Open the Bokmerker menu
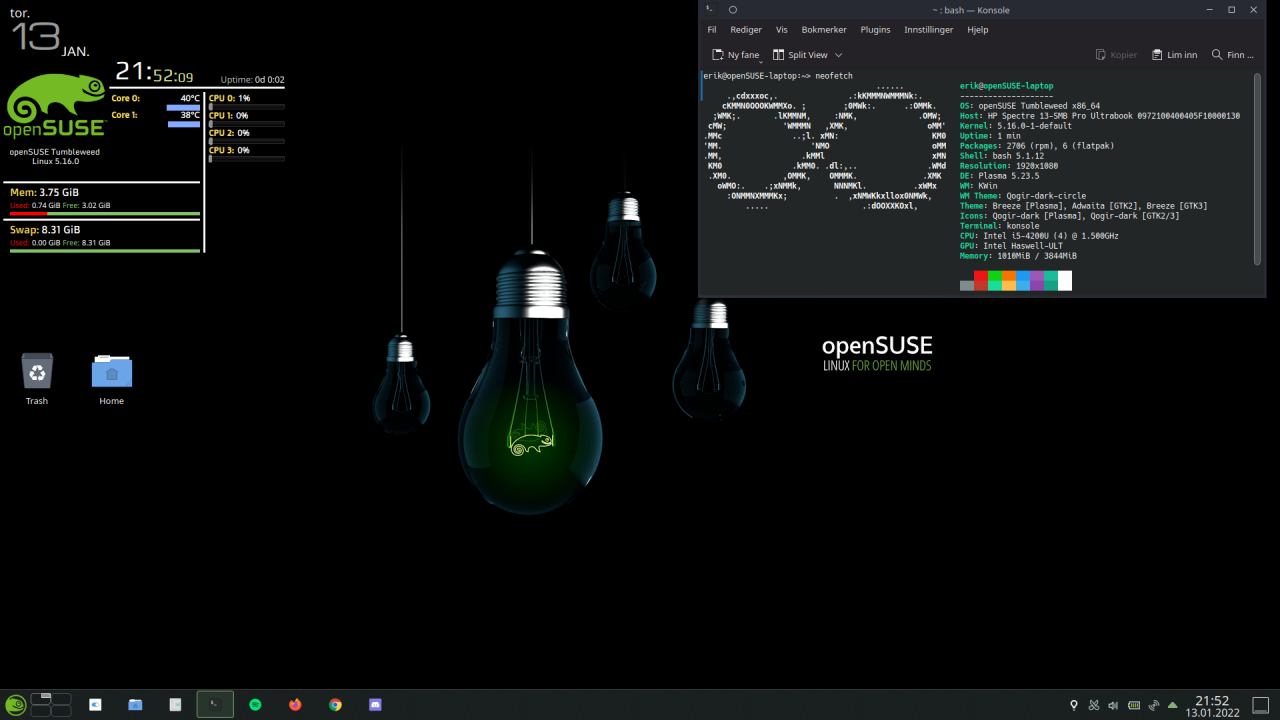The height and width of the screenshot is (720, 1280). click(x=823, y=29)
